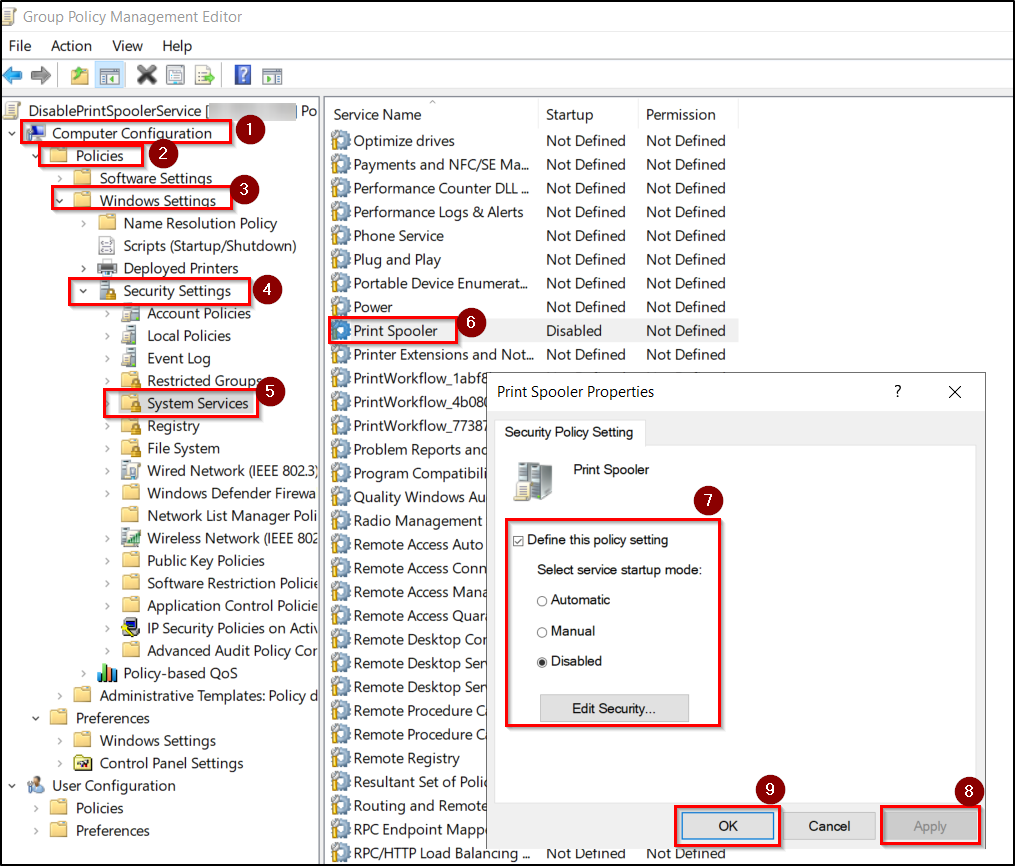Viewport: 1015px width, 866px height.
Task: Click the User Configuration node icon
Action: [36, 786]
